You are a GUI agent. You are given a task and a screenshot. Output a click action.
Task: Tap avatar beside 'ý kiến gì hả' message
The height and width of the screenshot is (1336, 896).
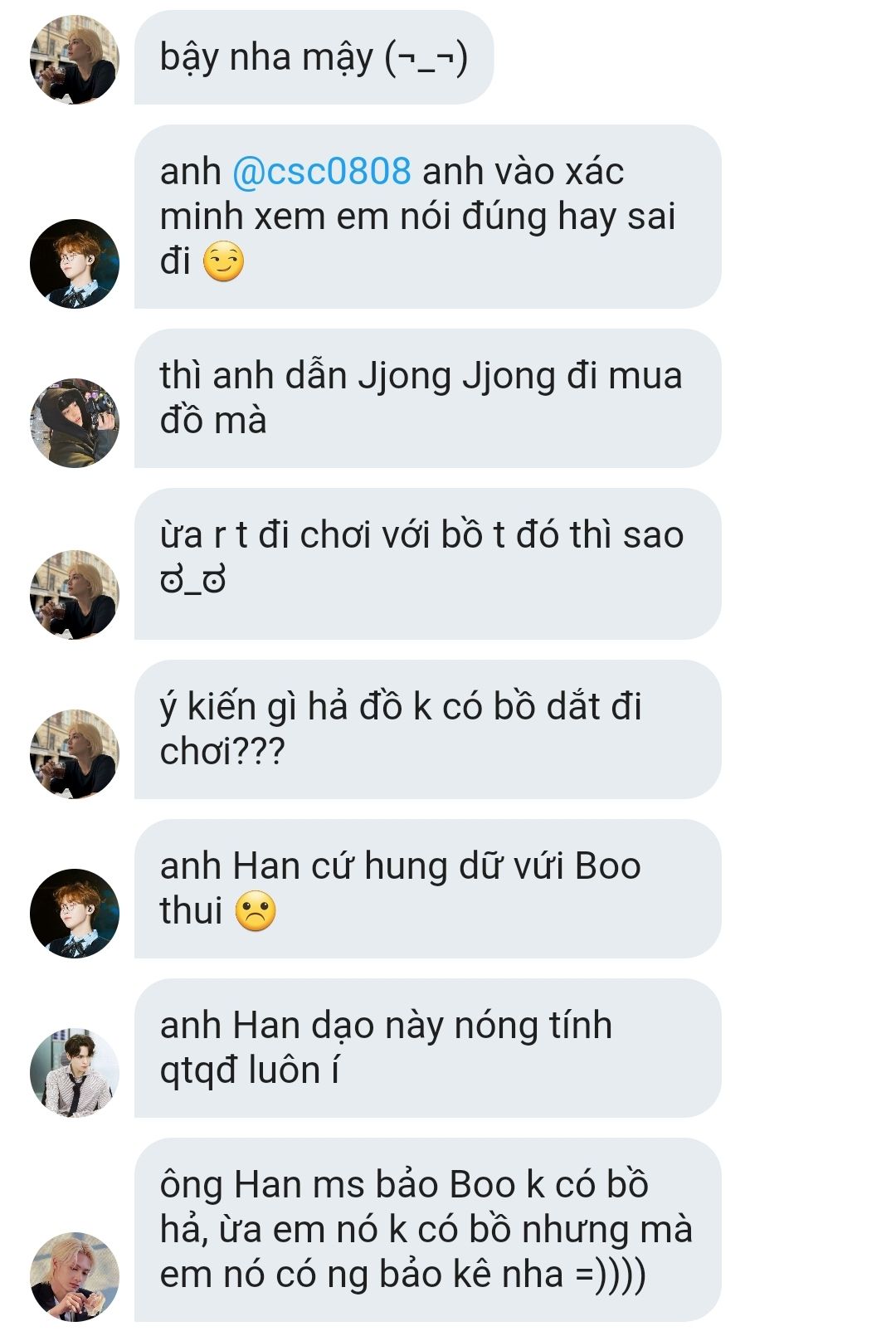point(75,754)
